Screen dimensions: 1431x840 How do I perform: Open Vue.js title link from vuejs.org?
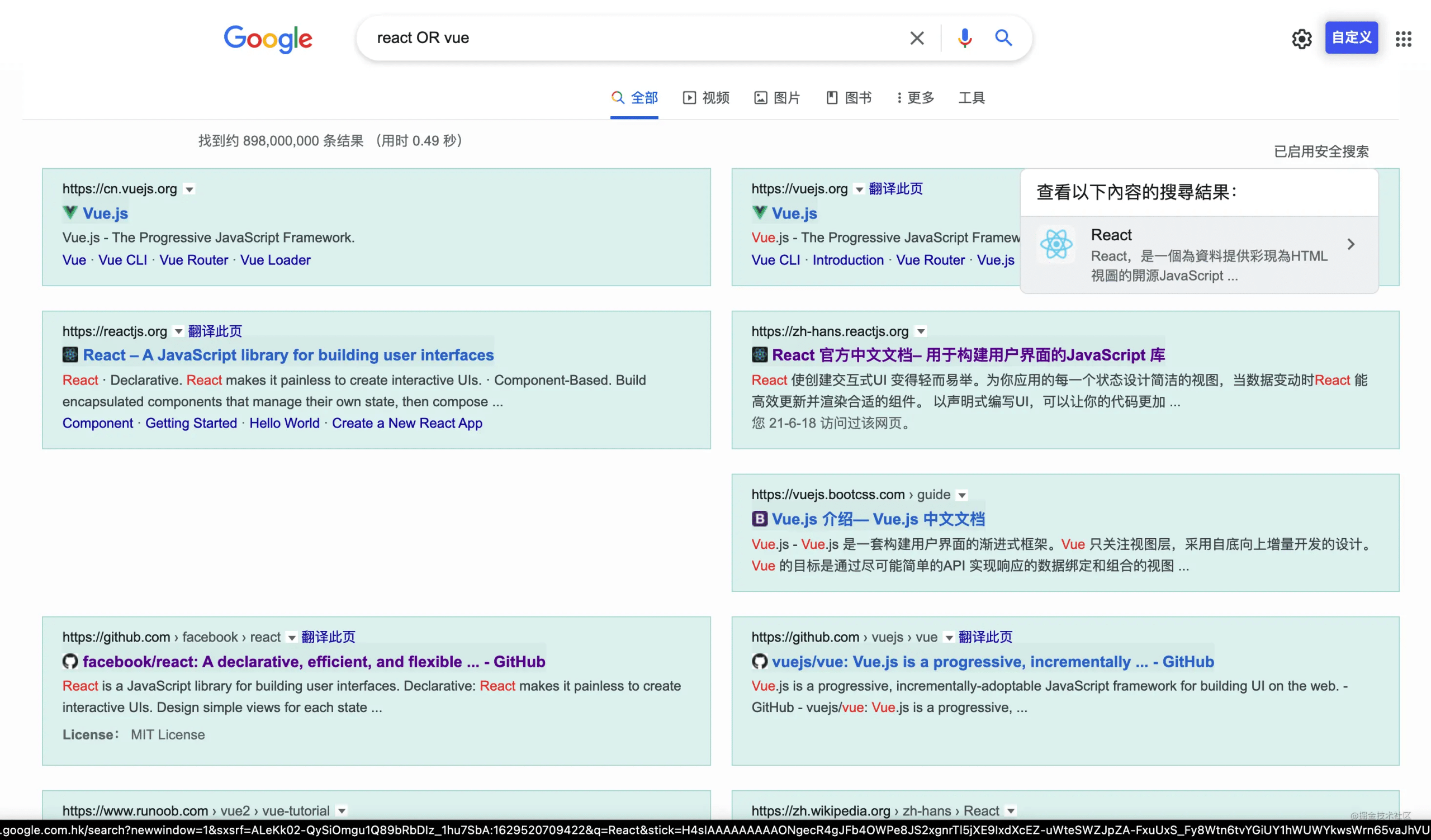pos(794,213)
